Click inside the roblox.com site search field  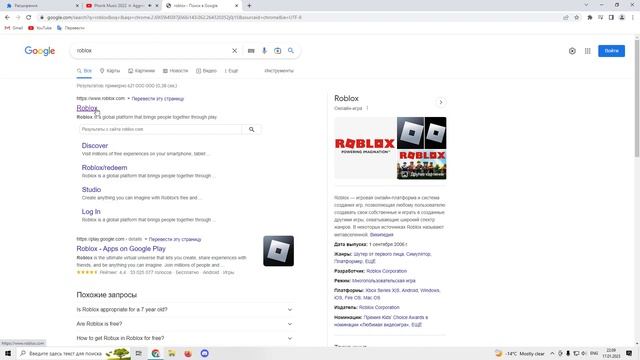(x=160, y=129)
